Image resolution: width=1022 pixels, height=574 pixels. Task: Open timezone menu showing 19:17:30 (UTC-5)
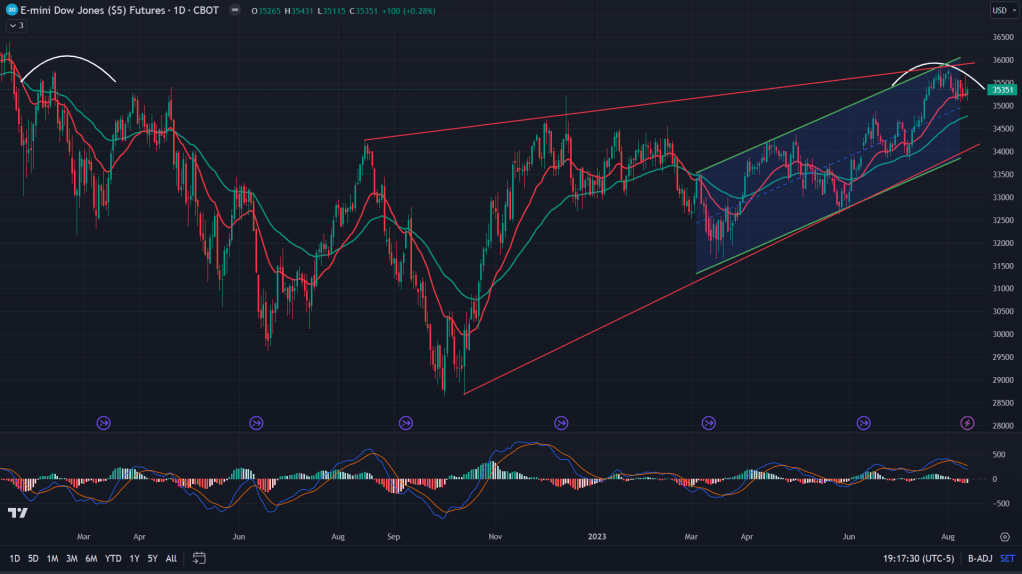pos(920,558)
